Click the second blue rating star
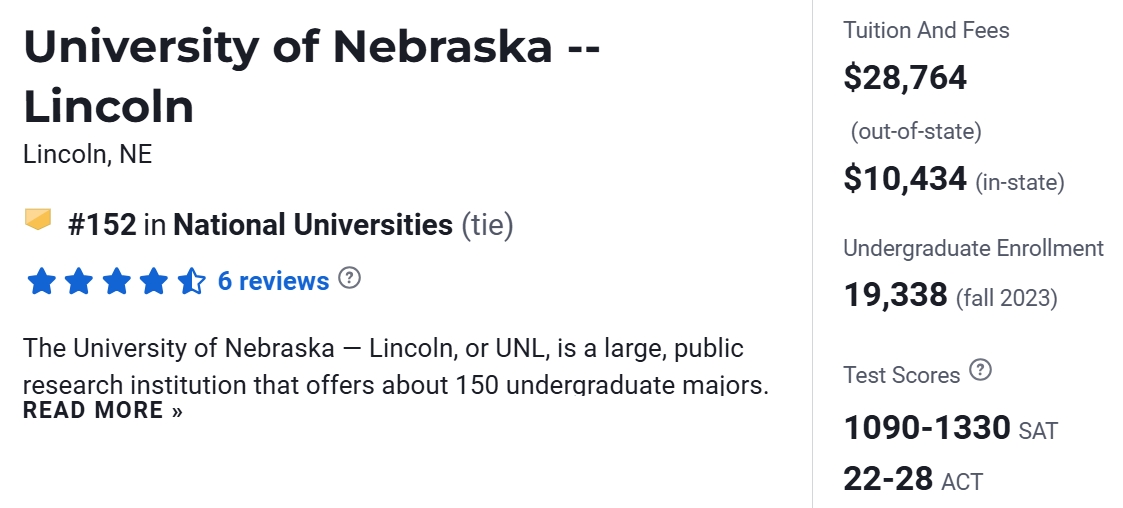The height and width of the screenshot is (508, 1123). pos(79,282)
